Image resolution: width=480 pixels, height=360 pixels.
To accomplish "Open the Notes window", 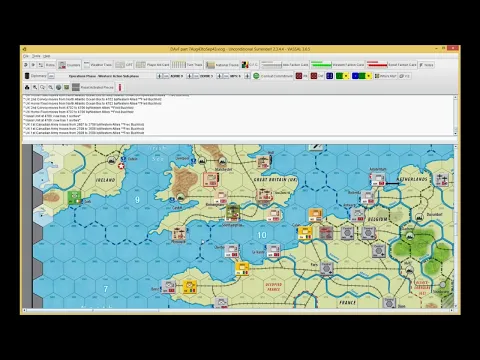I will click(426, 65).
